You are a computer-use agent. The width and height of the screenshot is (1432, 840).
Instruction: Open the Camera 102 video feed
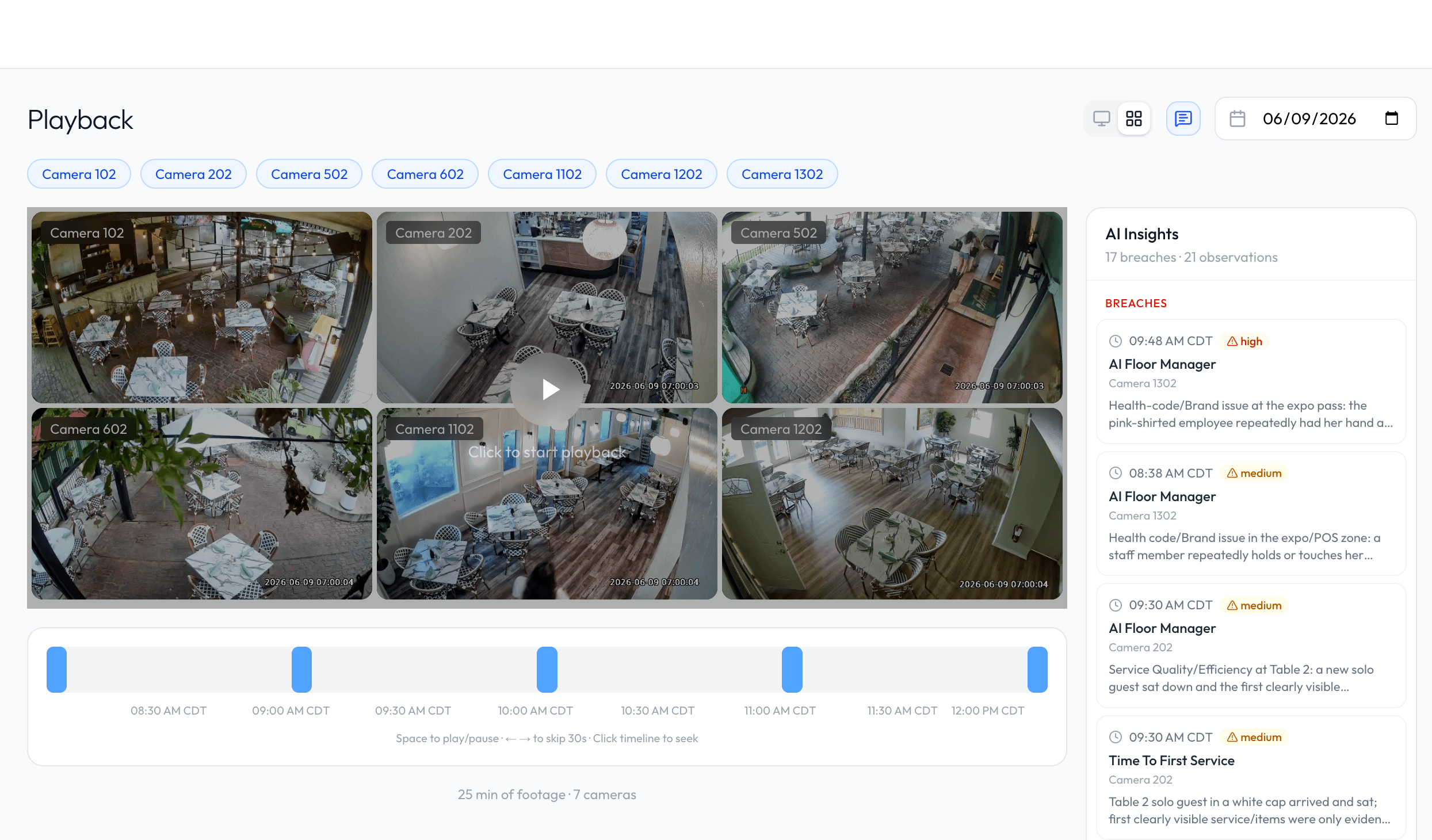(x=201, y=307)
